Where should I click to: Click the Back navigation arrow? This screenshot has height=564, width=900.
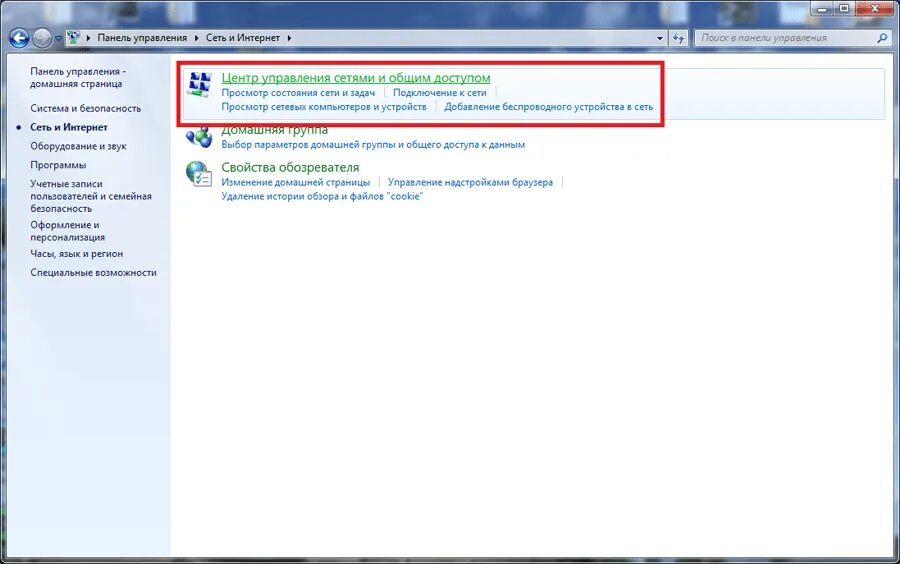pyautogui.click(x=19, y=38)
